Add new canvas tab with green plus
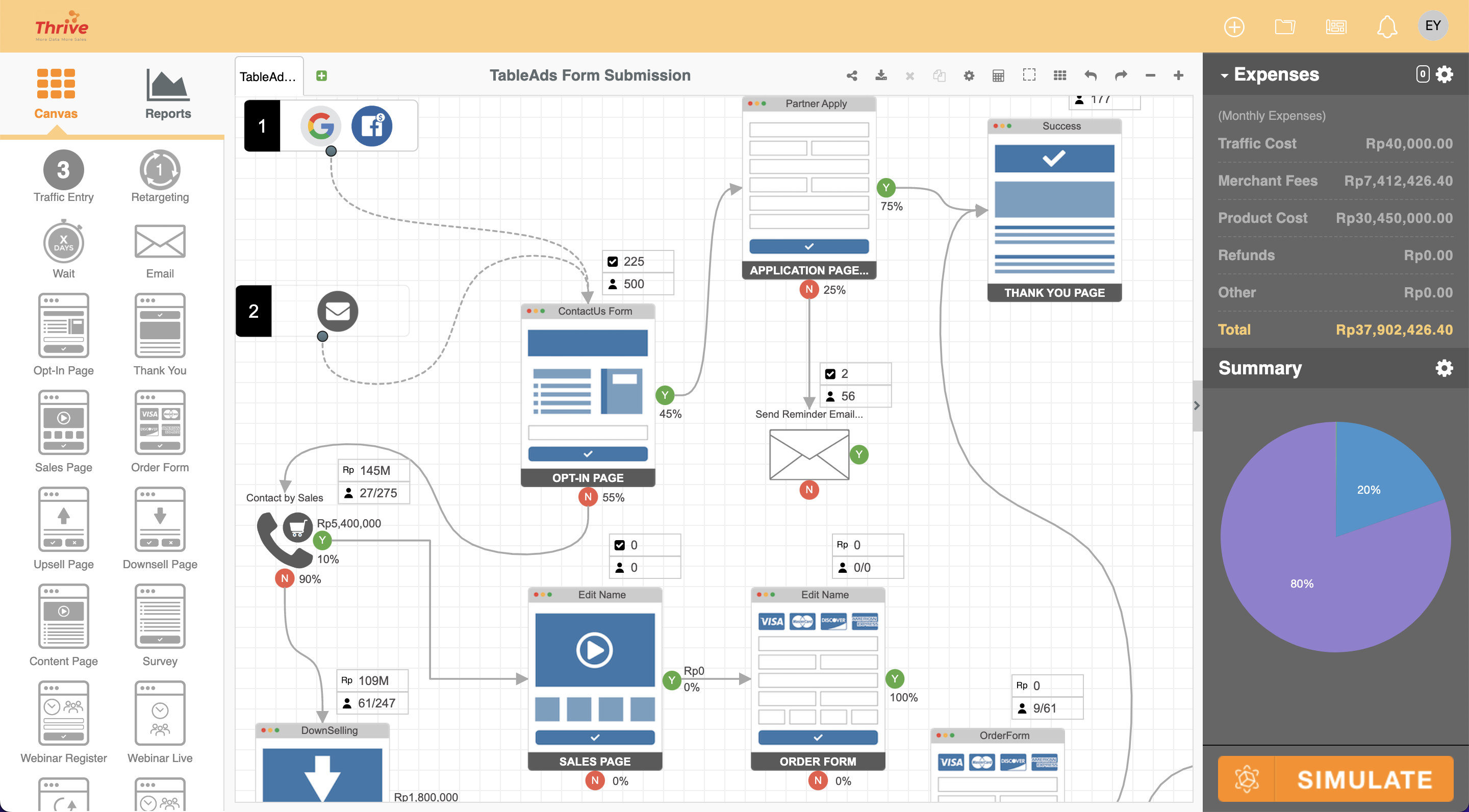Viewport: 1469px width, 812px height. pos(322,76)
